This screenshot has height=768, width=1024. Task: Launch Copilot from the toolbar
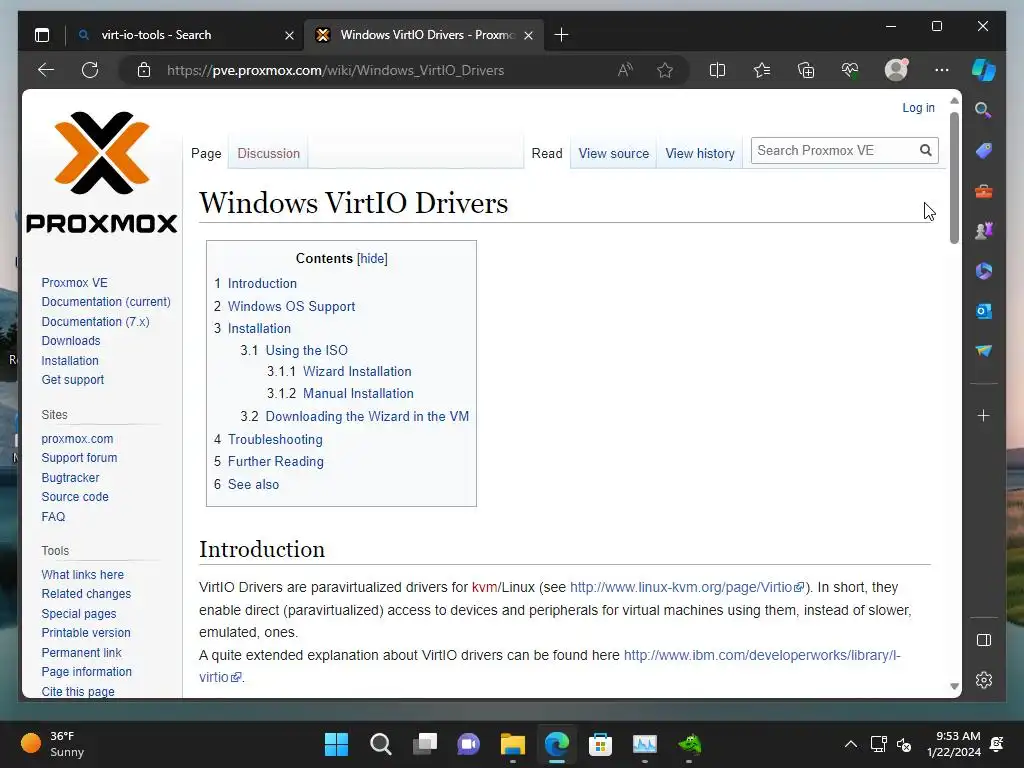(x=983, y=70)
